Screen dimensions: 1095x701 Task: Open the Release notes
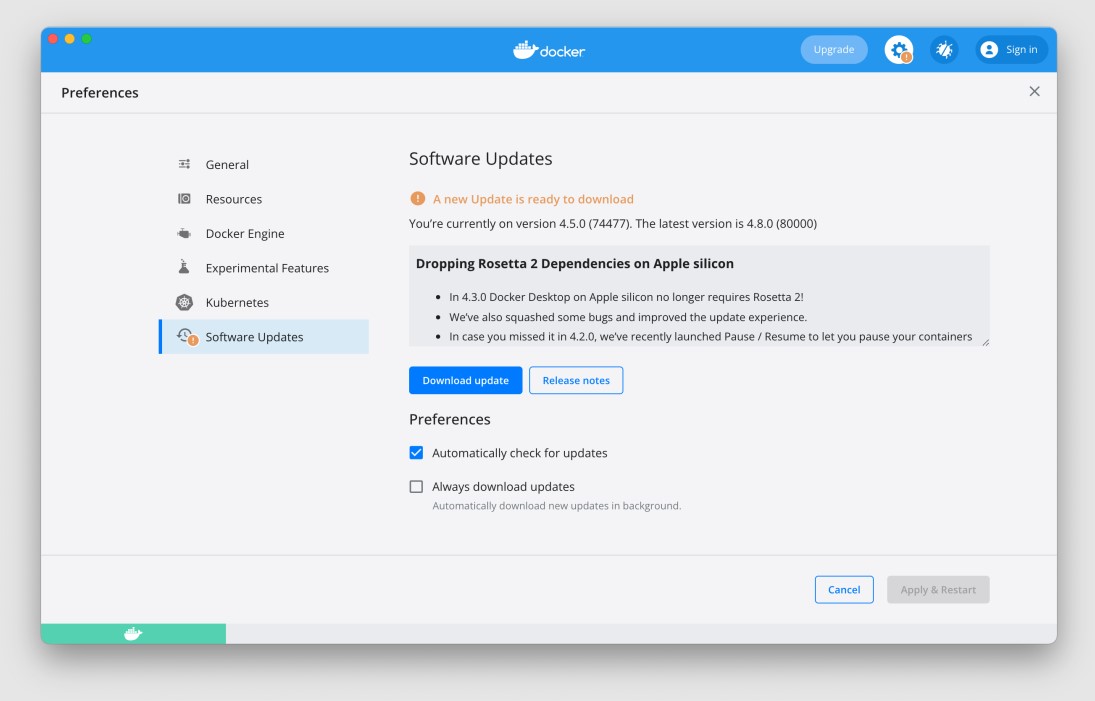point(576,381)
